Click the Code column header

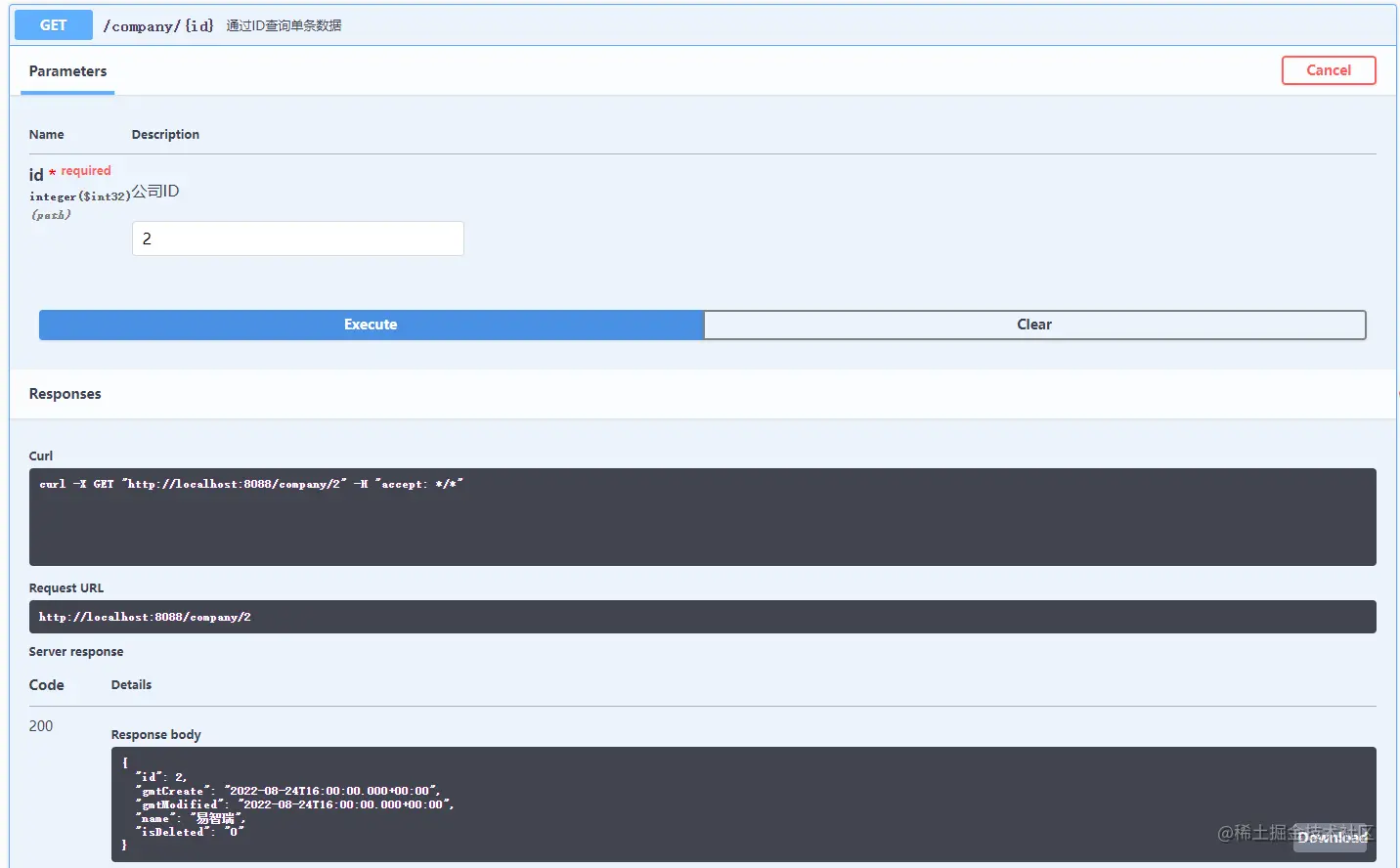coord(47,685)
